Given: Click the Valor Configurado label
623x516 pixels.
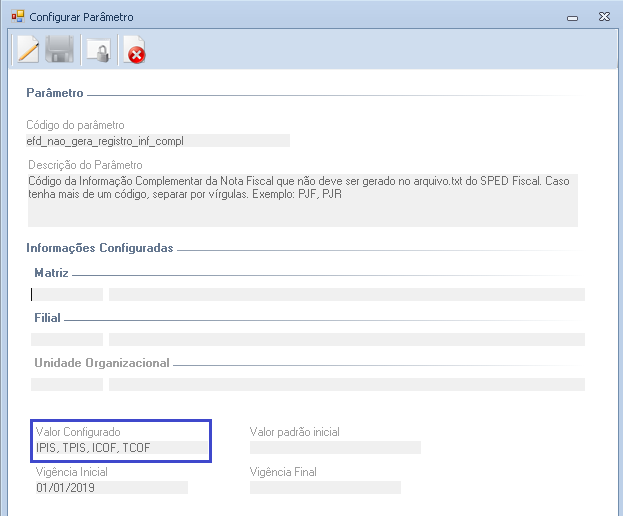Looking at the screenshot, I should click(78, 432).
